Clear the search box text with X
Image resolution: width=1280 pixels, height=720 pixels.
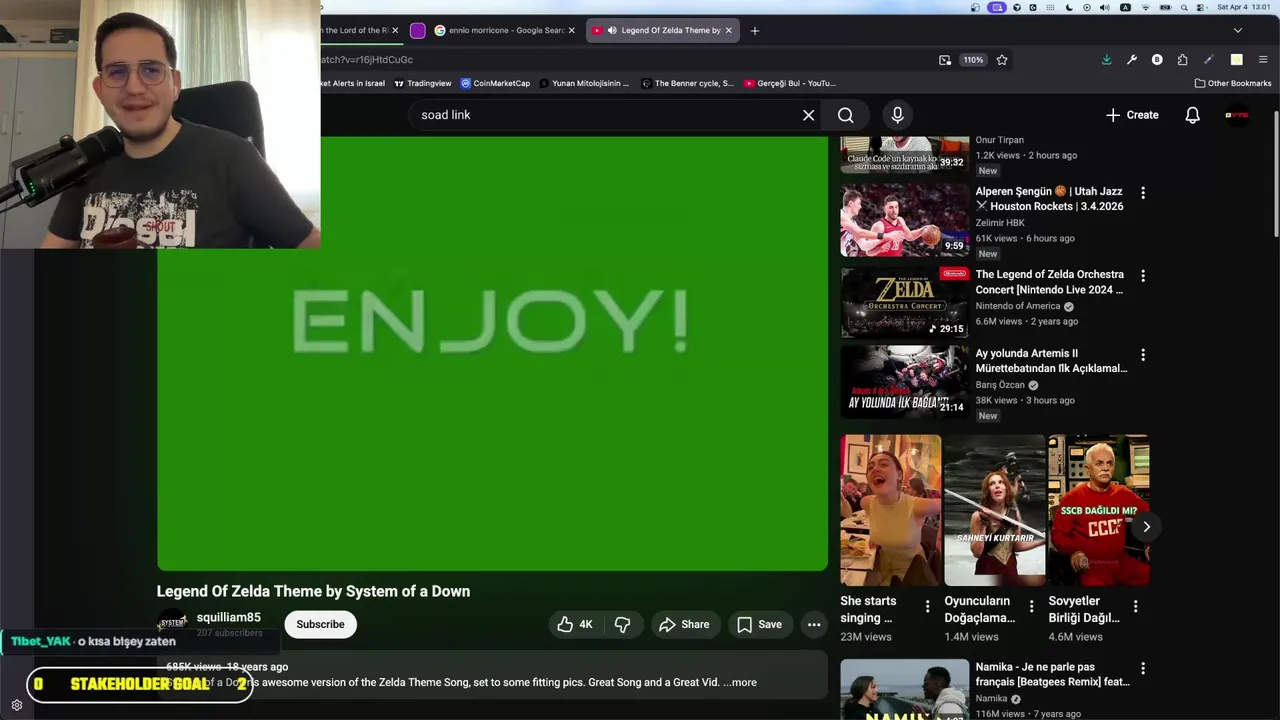[808, 115]
